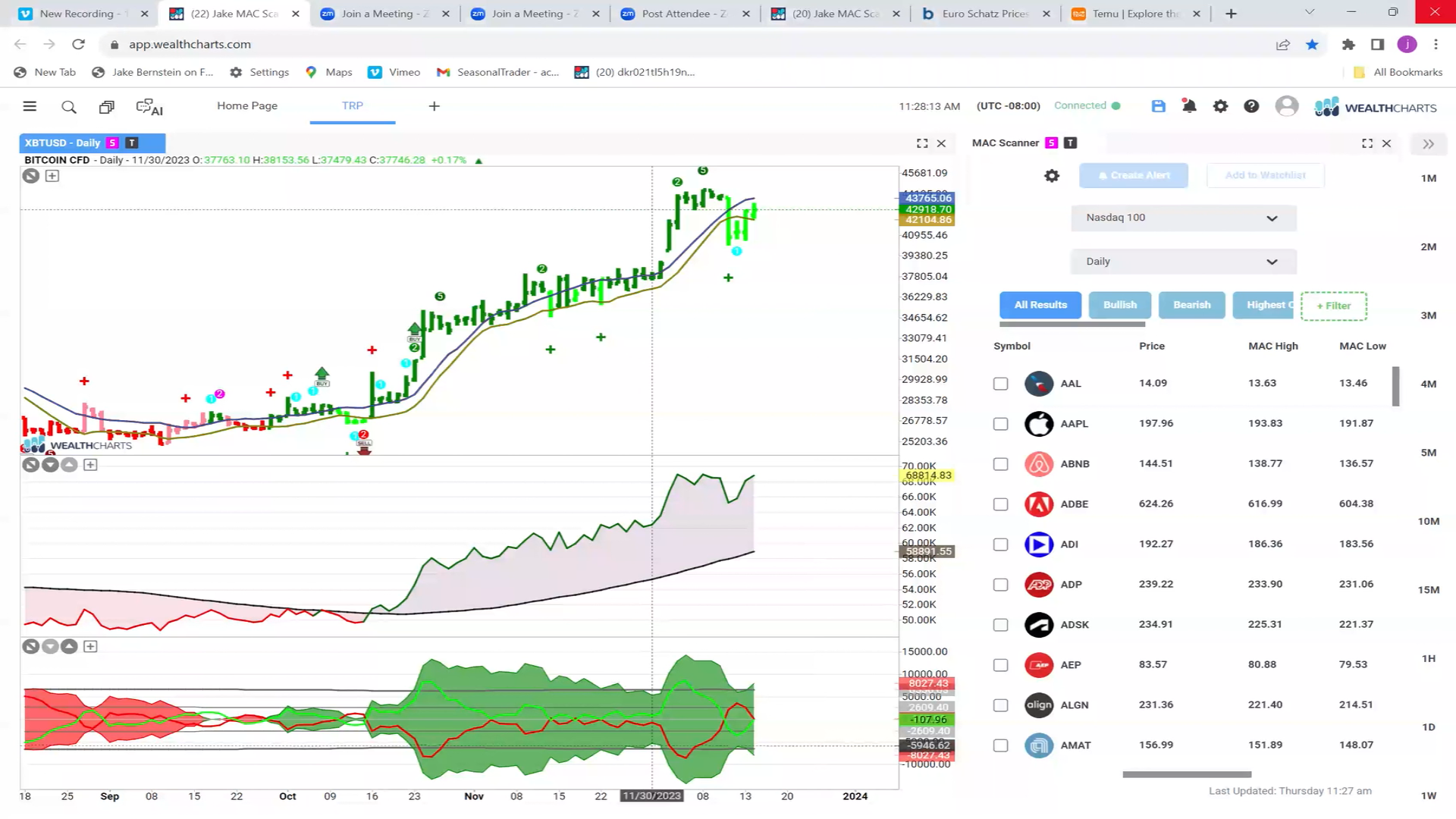Tick the ABNB row checkbox
This screenshot has width=1456, height=819.
click(x=1001, y=464)
